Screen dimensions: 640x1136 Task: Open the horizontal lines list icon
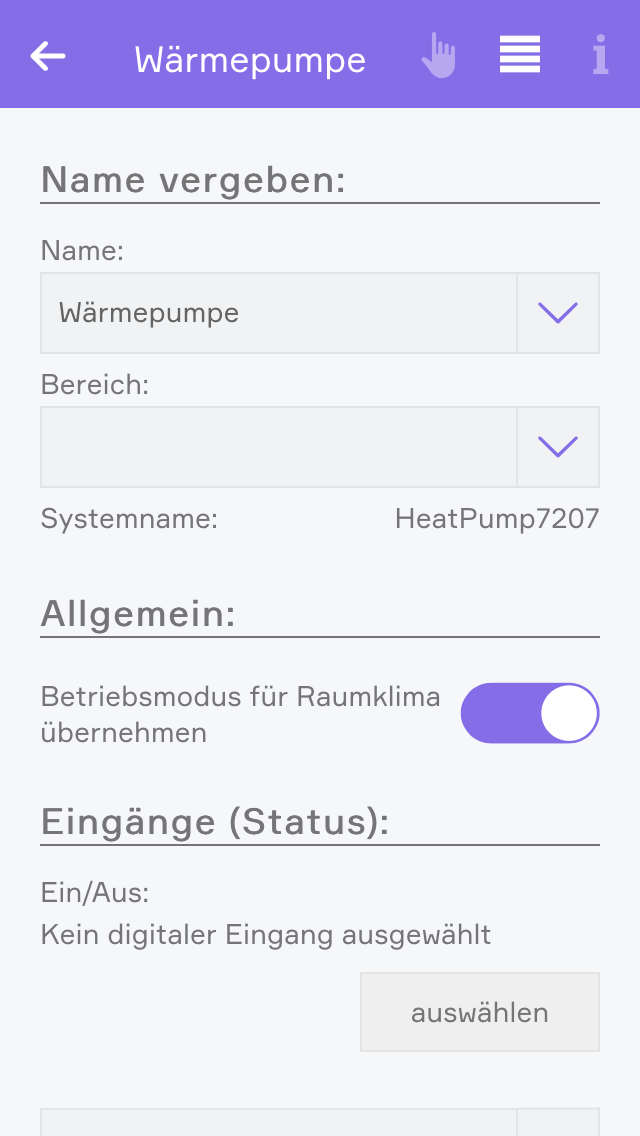point(520,55)
